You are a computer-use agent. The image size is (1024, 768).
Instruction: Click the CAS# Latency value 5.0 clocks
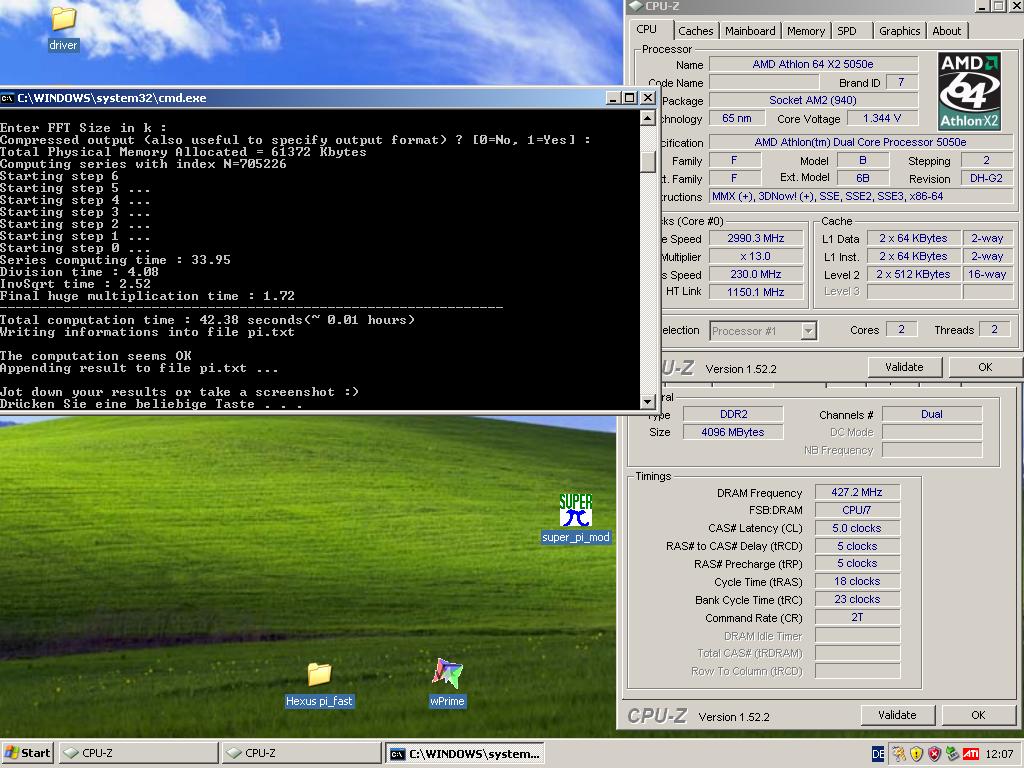pyautogui.click(x=857, y=528)
